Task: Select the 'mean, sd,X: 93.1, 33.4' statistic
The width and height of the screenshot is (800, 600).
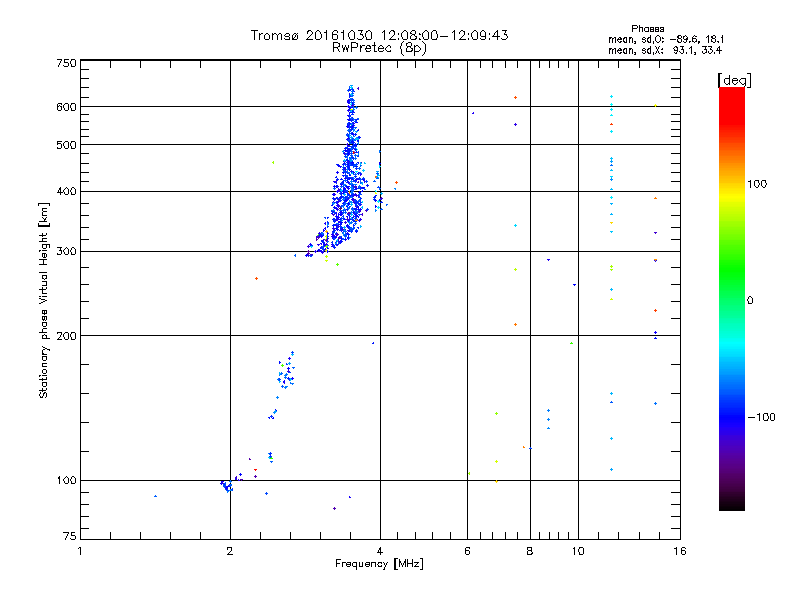Action: pyautogui.click(x=665, y=50)
